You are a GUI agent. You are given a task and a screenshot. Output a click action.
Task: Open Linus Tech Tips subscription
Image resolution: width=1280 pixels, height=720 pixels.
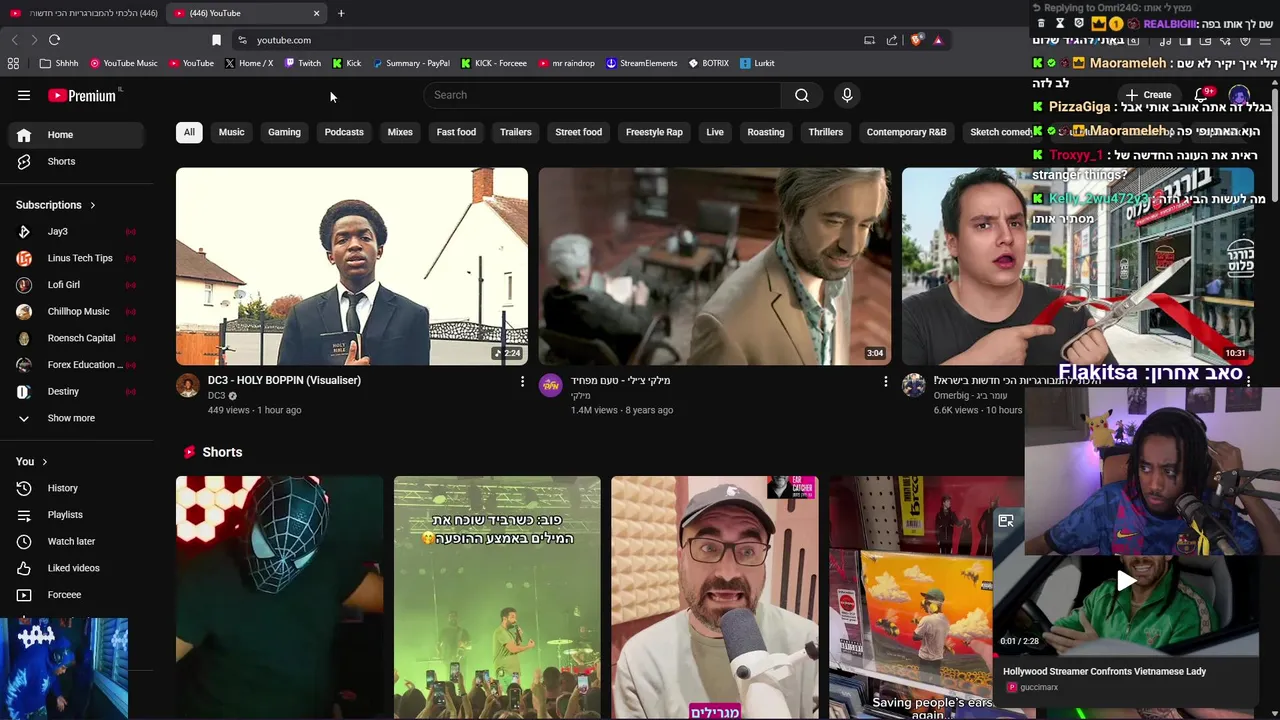(x=77, y=258)
